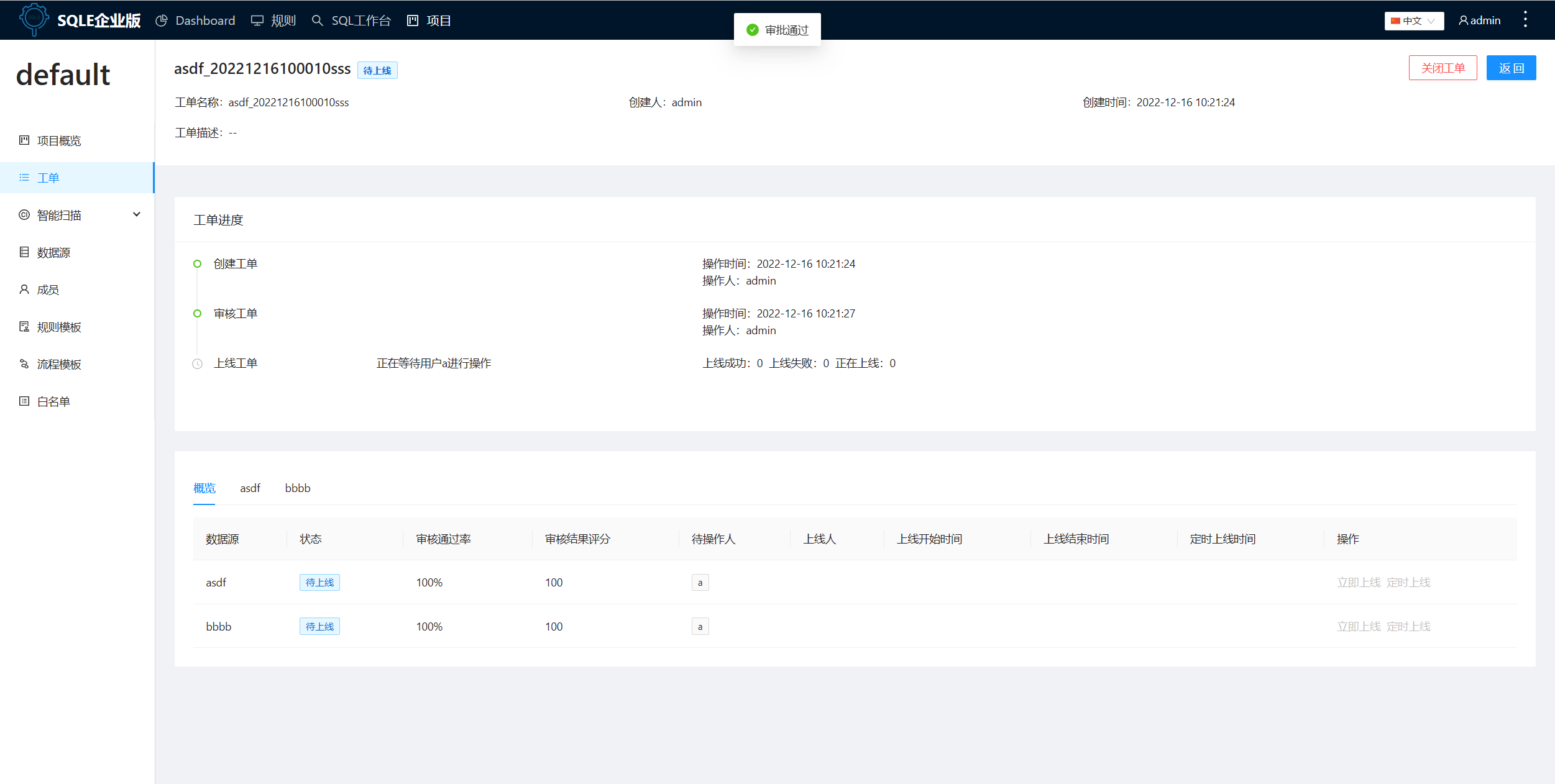Select the 工单 sidebar item
Image resolution: width=1555 pixels, height=784 pixels.
pyautogui.click(x=48, y=177)
